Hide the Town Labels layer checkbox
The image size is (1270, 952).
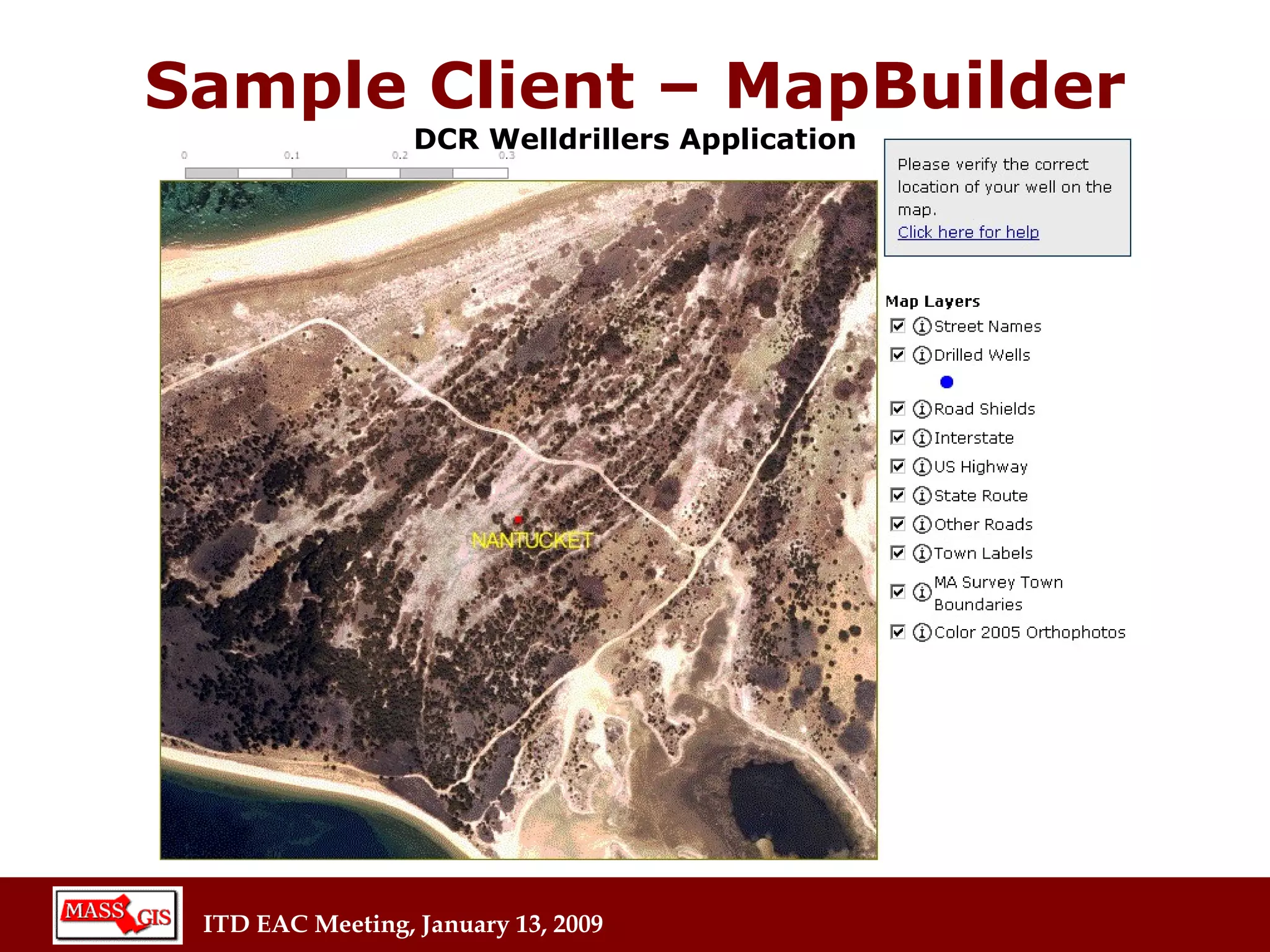[x=897, y=553]
